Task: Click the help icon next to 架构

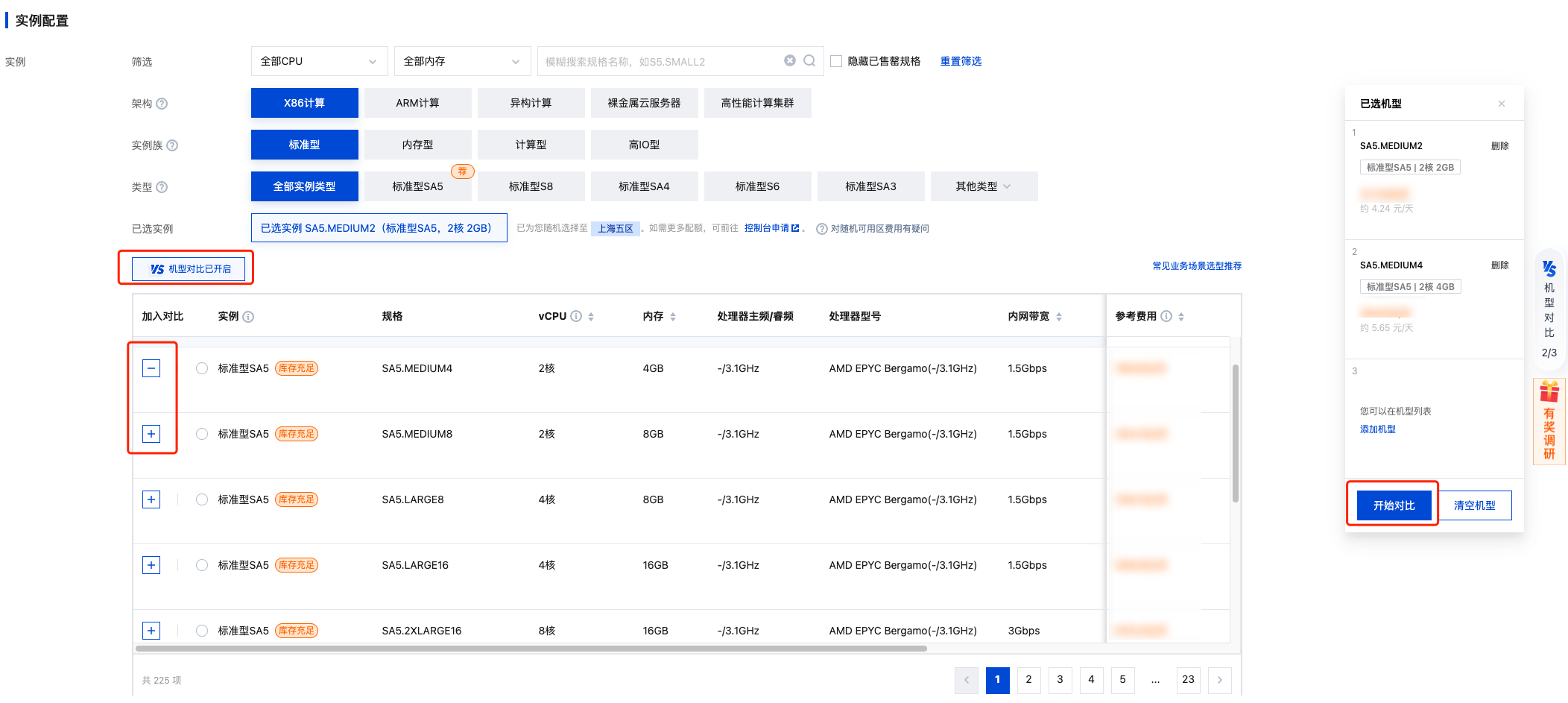Action: click(162, 104)
